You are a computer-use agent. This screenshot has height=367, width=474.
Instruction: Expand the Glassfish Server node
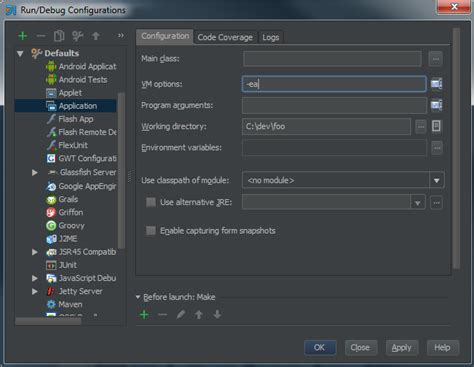pyautogui.click(x=35, y=172)
